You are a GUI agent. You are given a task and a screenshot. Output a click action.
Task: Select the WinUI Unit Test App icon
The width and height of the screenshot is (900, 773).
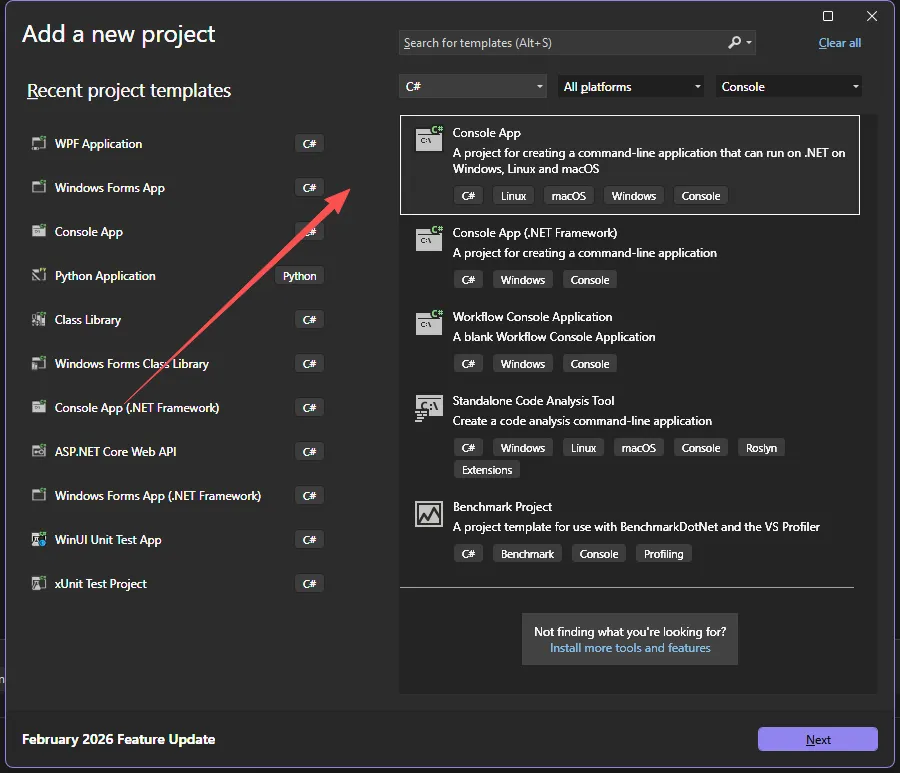(39, 540)
